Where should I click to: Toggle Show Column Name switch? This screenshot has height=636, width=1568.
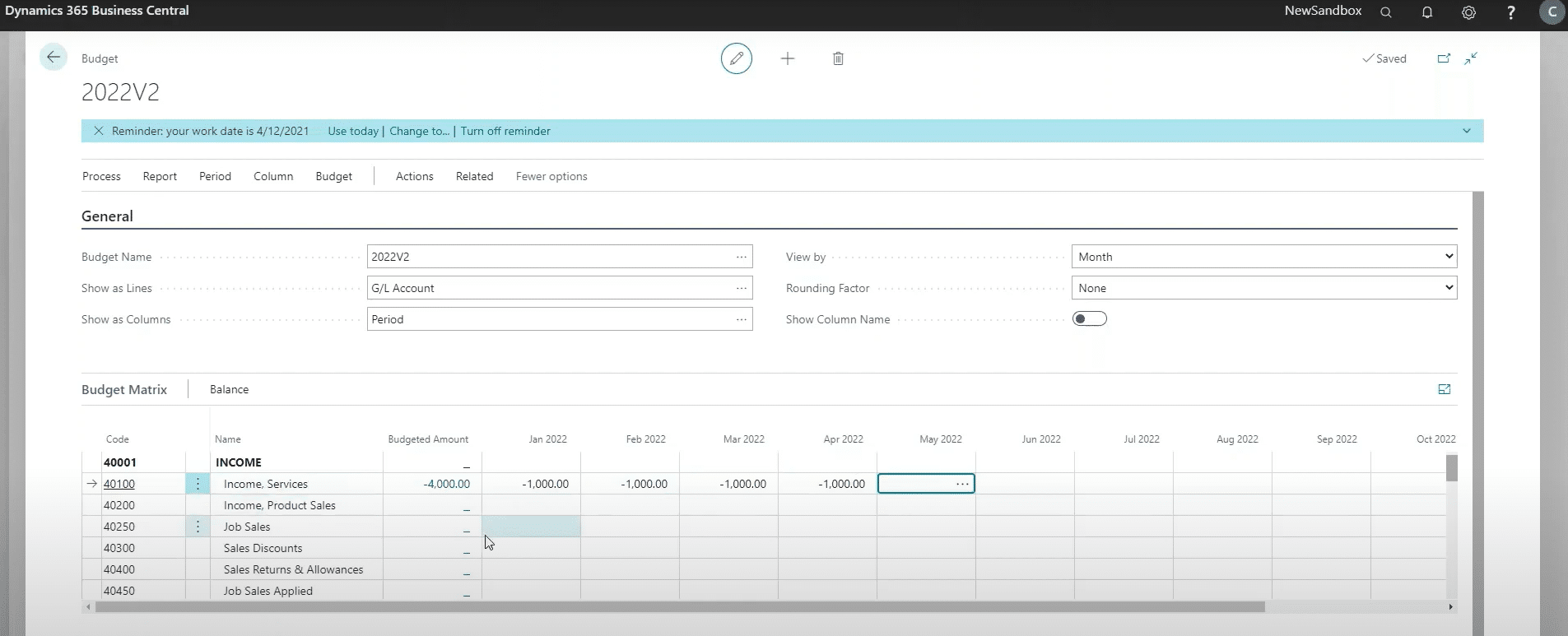(1089, 319)
